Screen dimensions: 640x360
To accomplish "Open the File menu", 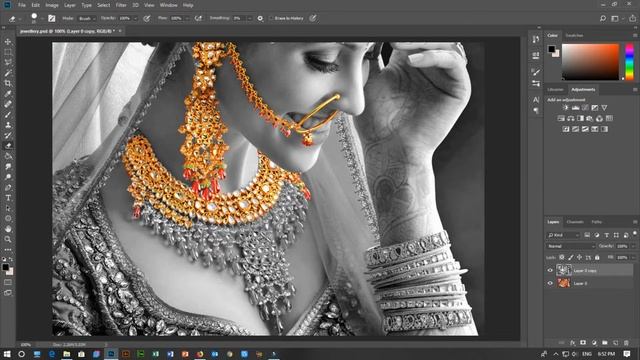I will [x=22, y=5].
